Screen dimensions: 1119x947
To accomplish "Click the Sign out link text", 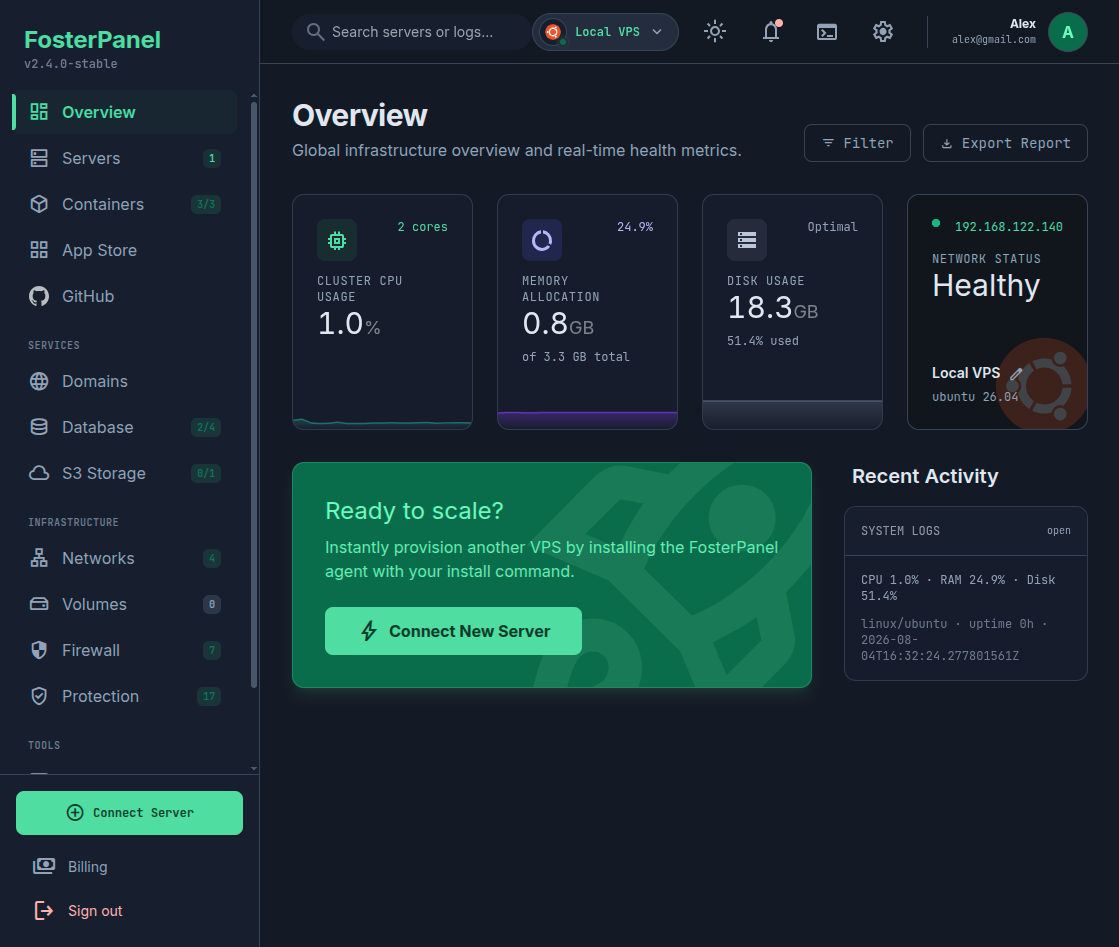I will (x=95, y=911).
